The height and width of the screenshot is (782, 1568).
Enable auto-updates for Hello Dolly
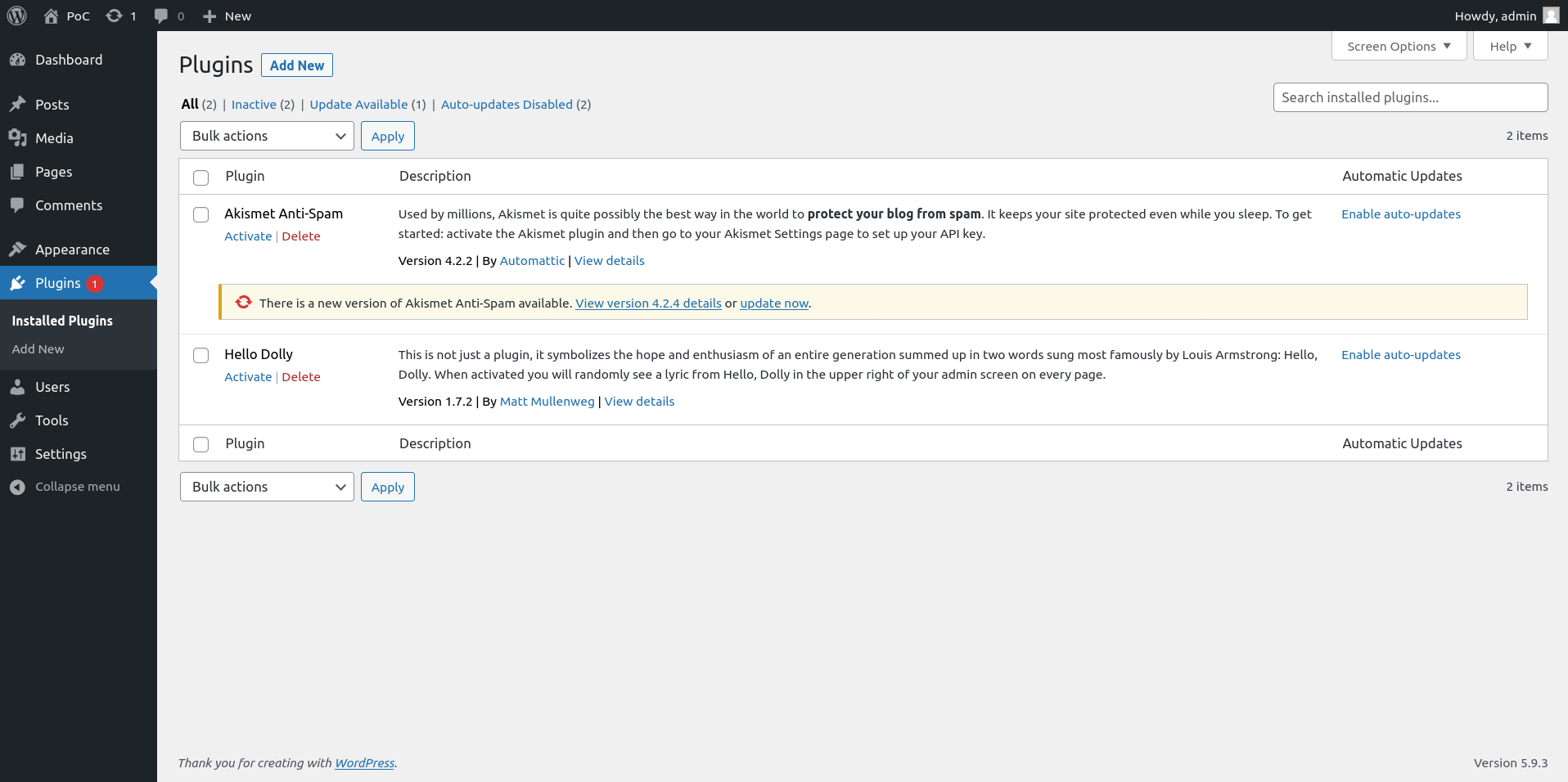(x=1401, y=355)
